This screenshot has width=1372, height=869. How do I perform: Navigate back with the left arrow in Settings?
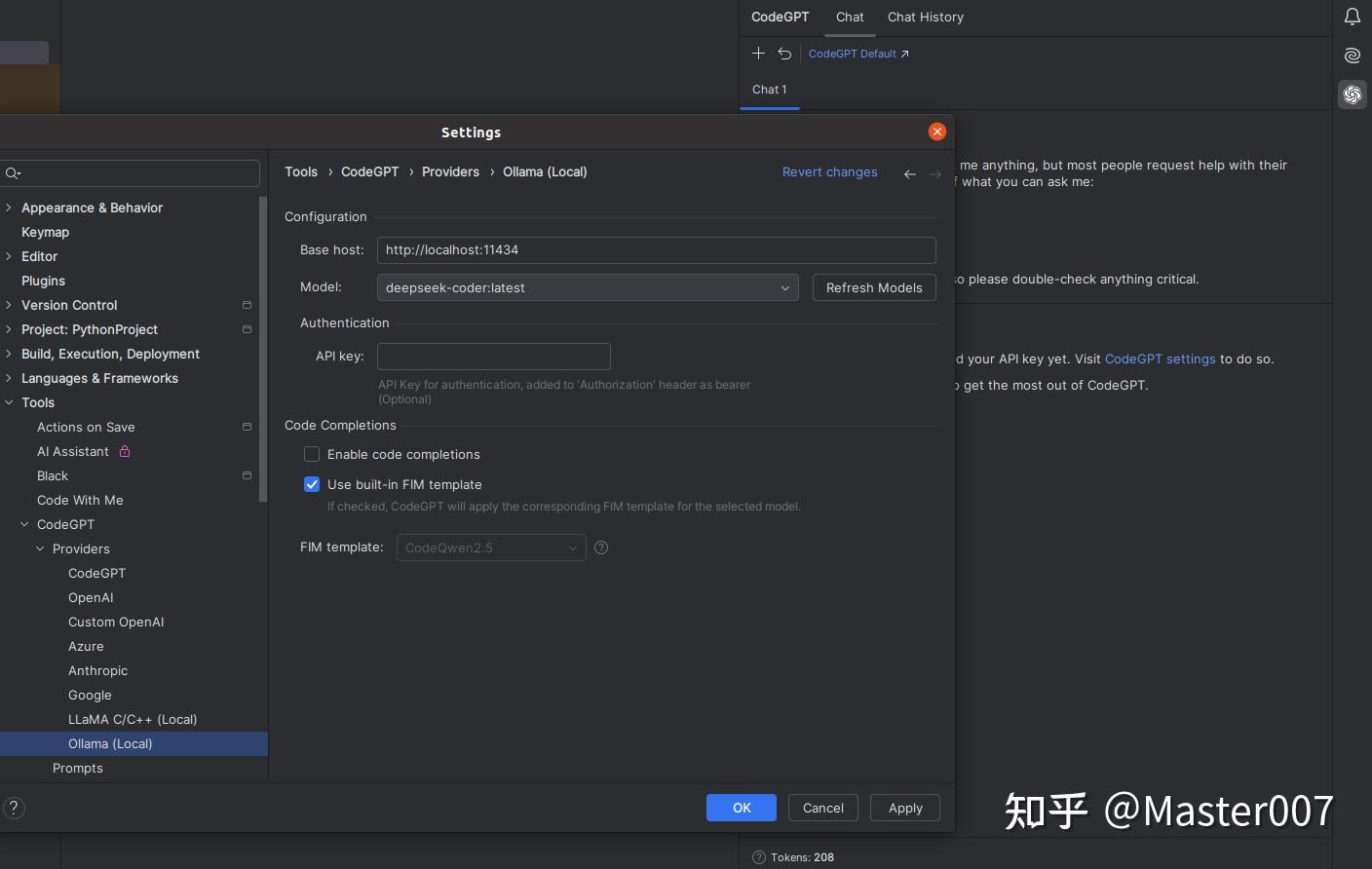point(909,173)
